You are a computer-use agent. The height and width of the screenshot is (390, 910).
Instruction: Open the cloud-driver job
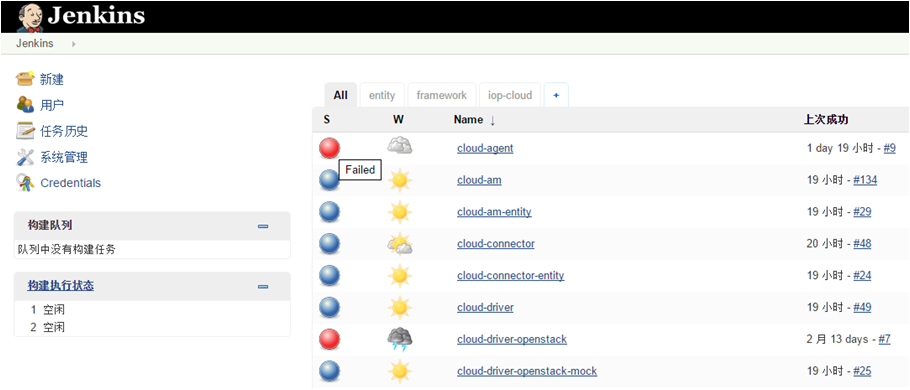coord(485,308)
